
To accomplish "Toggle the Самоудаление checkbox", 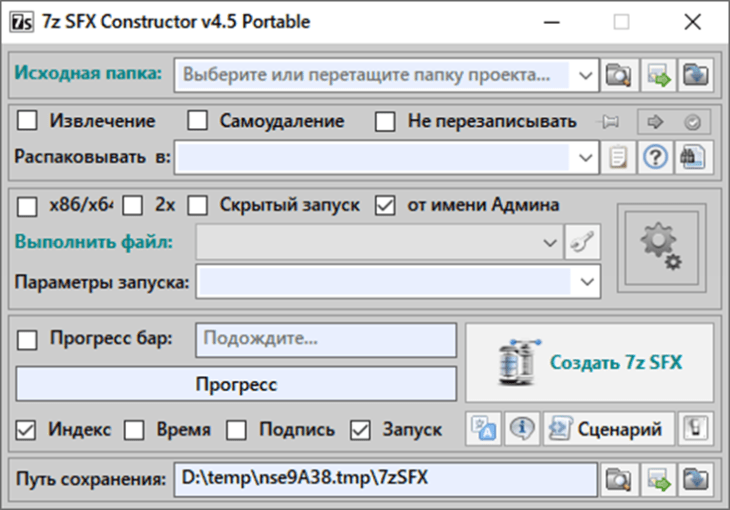I will (x=197, y=121).
